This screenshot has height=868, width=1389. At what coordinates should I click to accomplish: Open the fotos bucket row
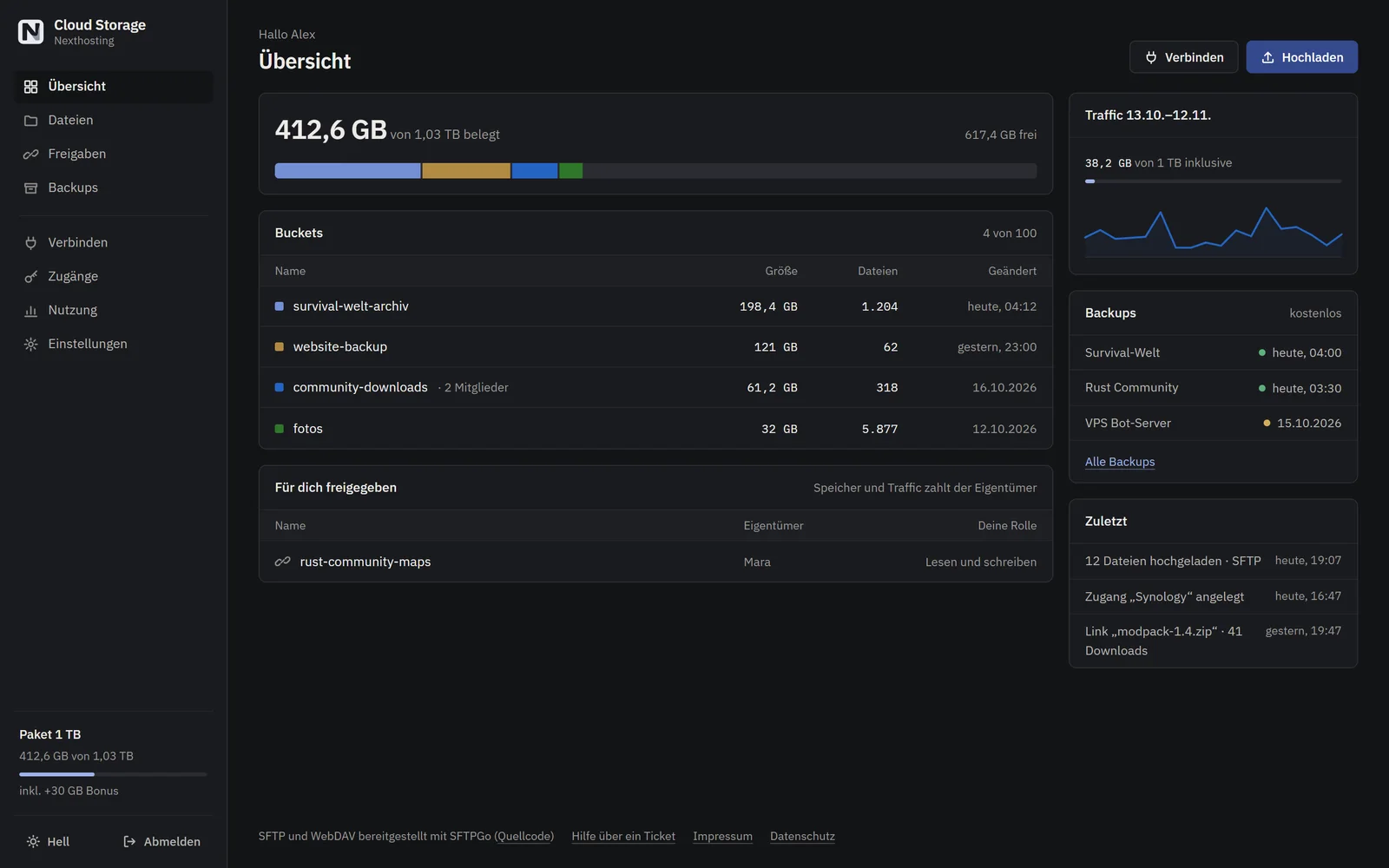click(x=655, y=429)
